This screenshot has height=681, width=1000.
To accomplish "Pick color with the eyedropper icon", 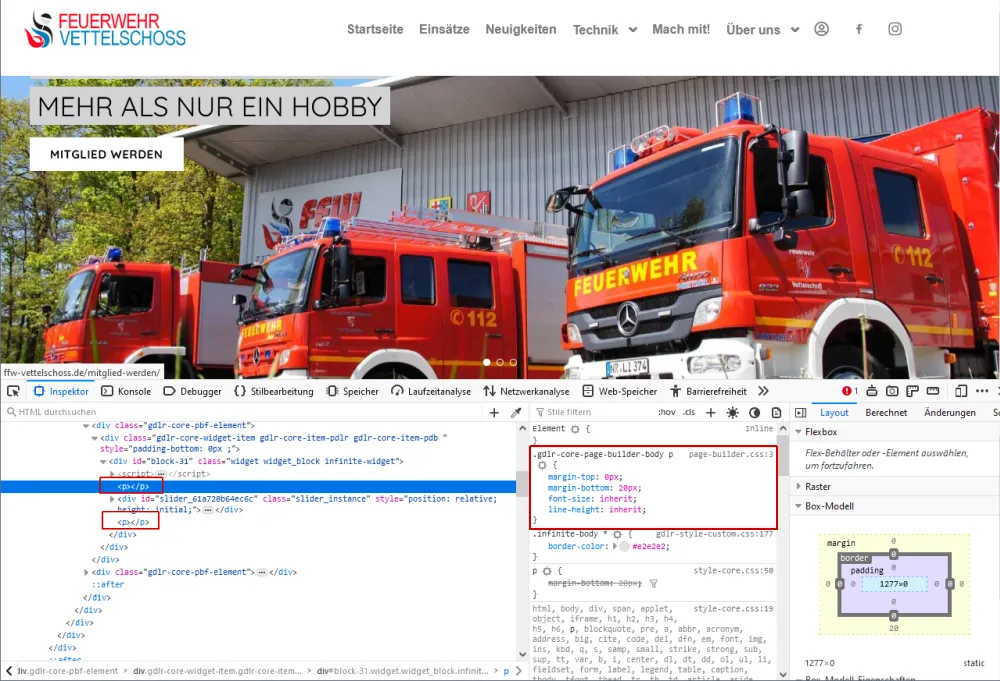I will (x=517, y=413).
